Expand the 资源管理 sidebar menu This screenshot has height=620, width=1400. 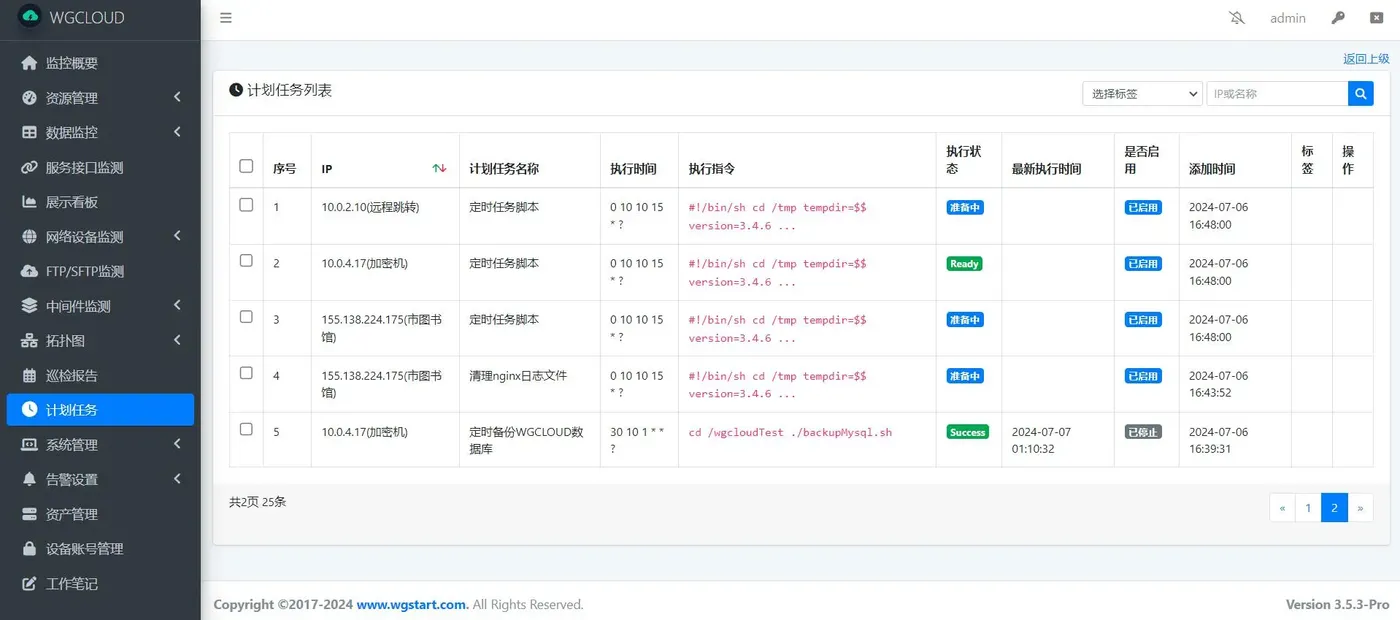(x=100, y=98)
